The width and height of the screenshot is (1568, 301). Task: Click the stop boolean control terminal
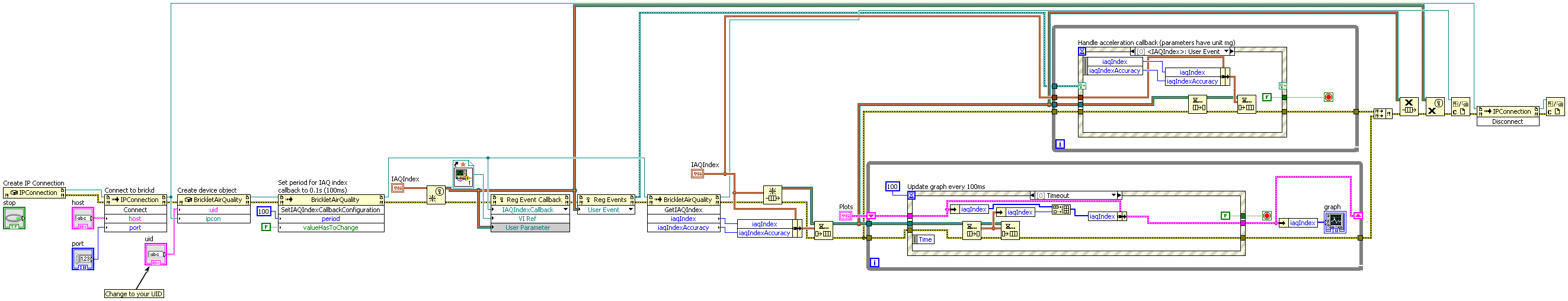[x=14, y=217]
